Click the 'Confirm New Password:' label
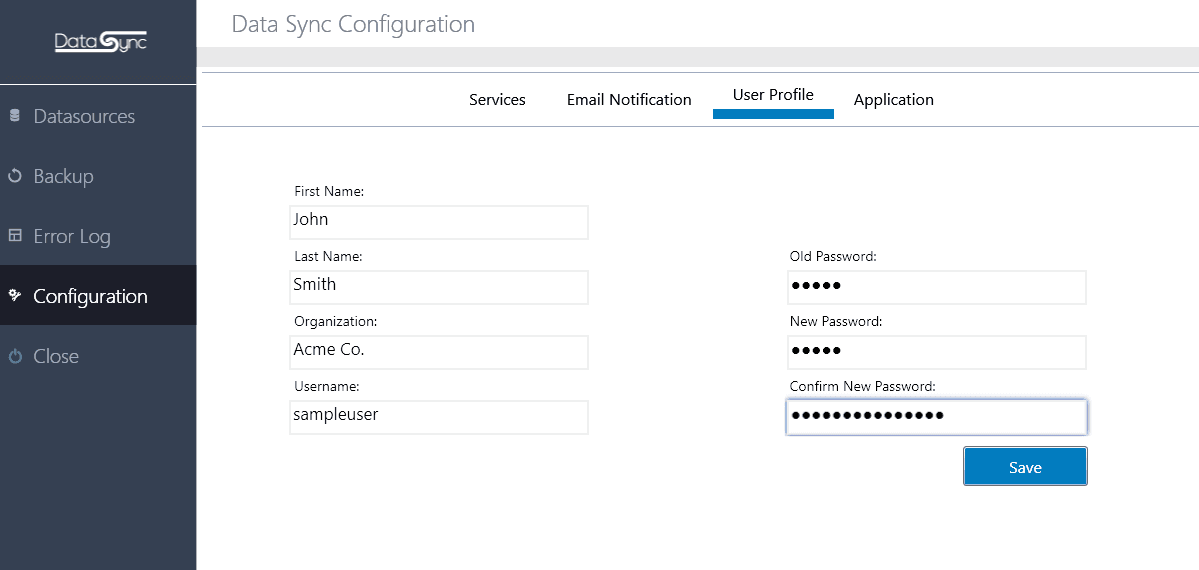Viewport: 1199px width, 570px height. (x=863, y=387)
